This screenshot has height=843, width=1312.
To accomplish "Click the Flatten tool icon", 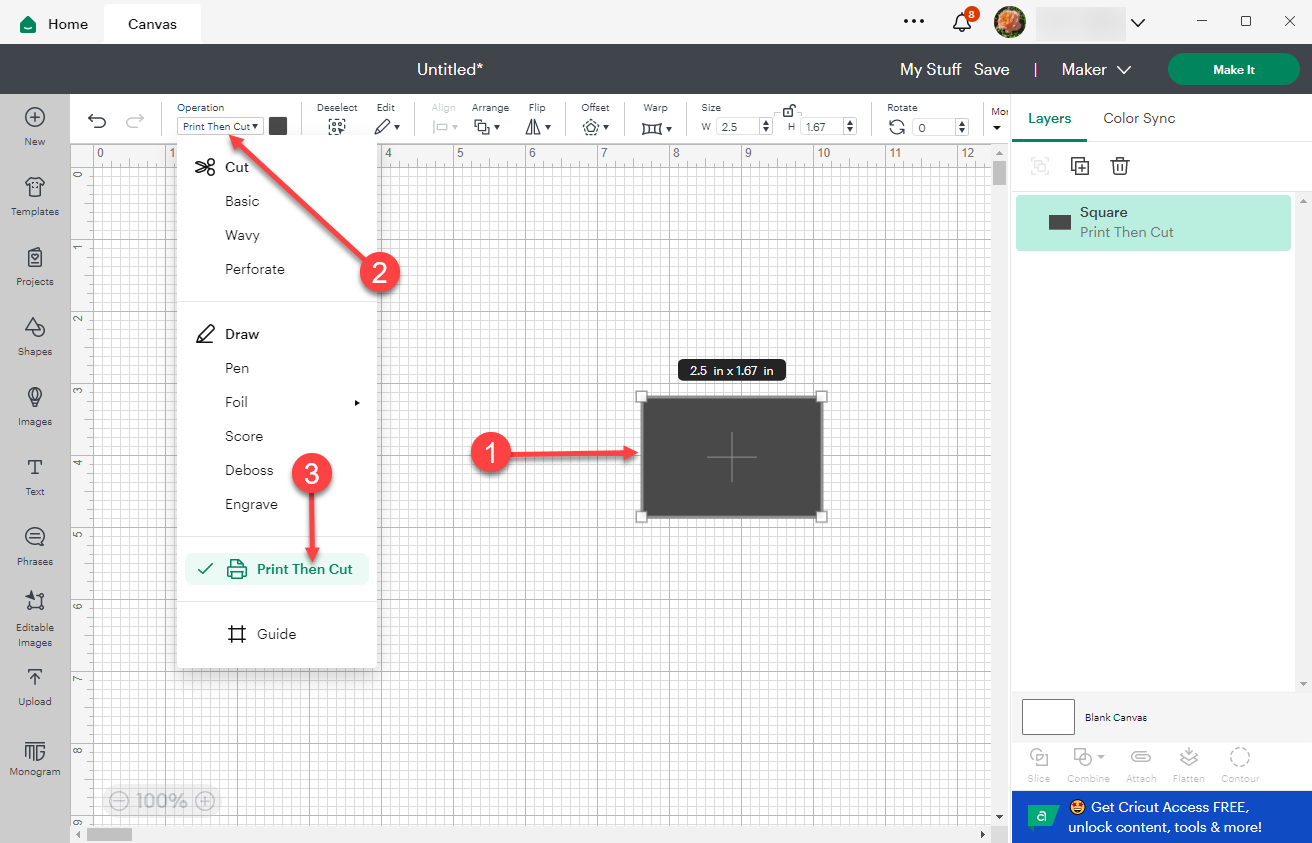I will click(x=1188, y=765).
